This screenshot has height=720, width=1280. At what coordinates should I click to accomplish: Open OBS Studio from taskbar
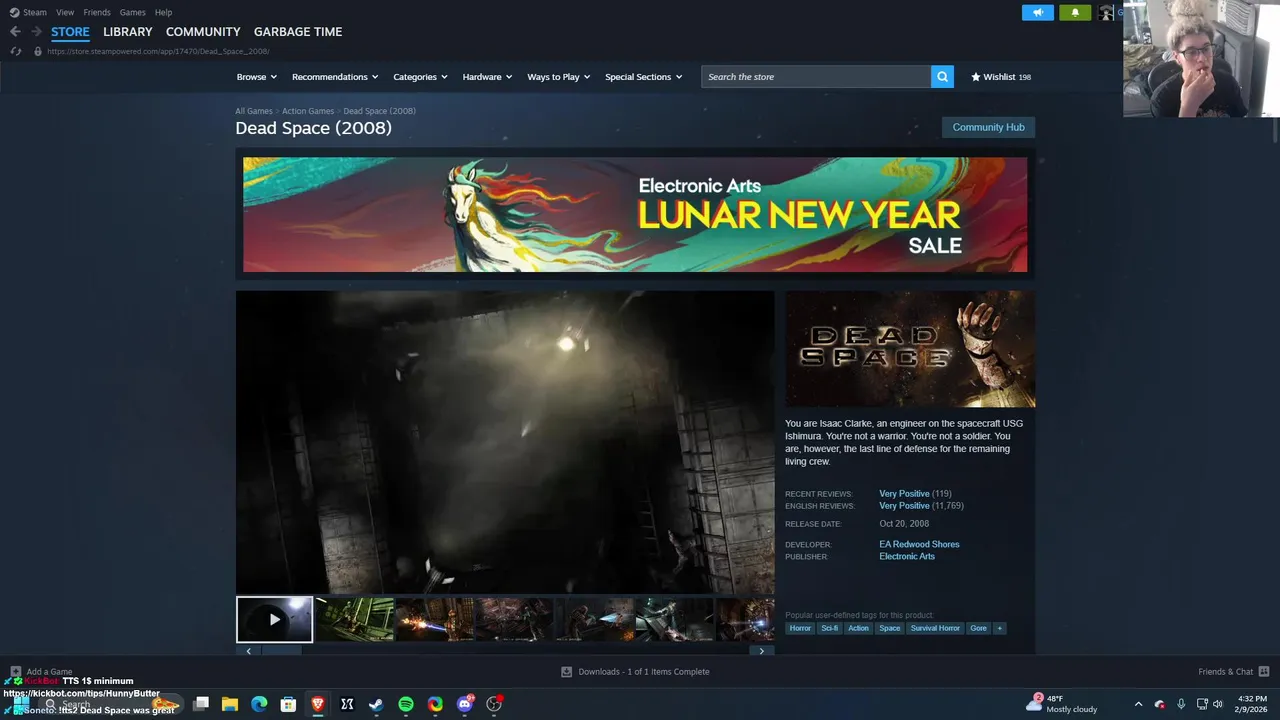(494, 704)
